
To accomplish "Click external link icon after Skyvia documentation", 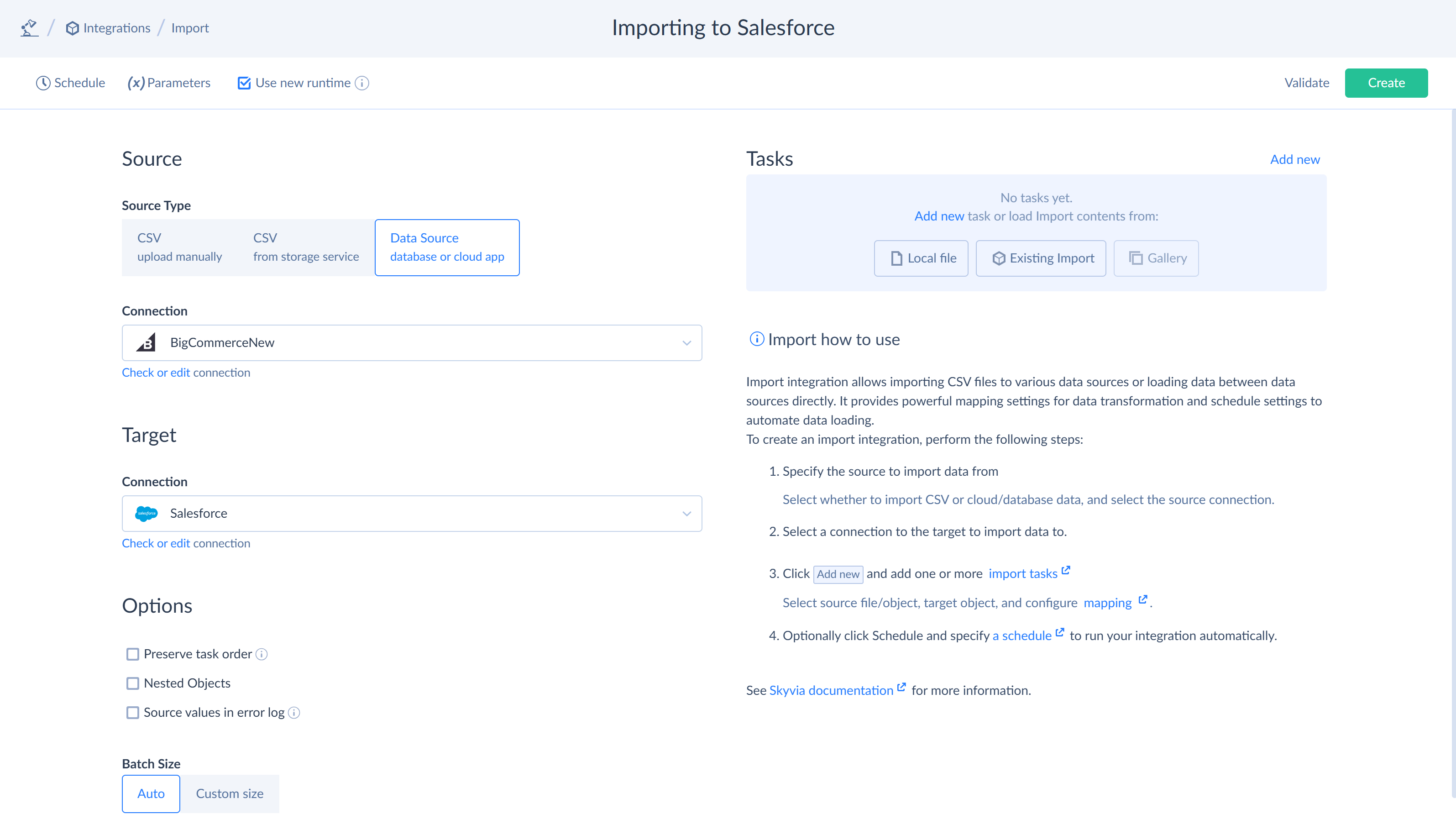I will click(901, 687).
